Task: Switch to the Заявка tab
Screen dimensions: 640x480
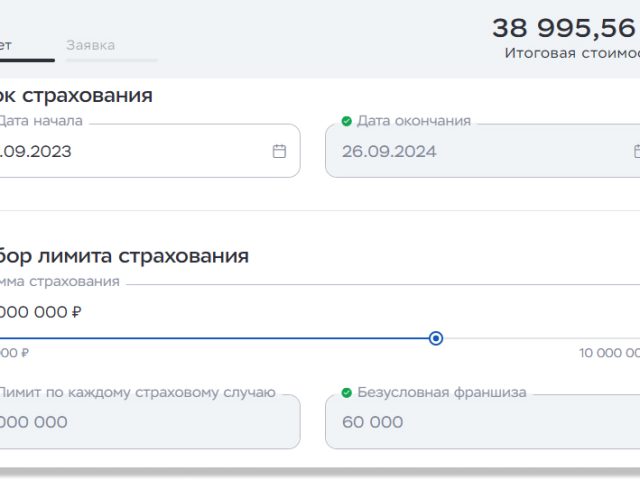Action: click(90, 45)
